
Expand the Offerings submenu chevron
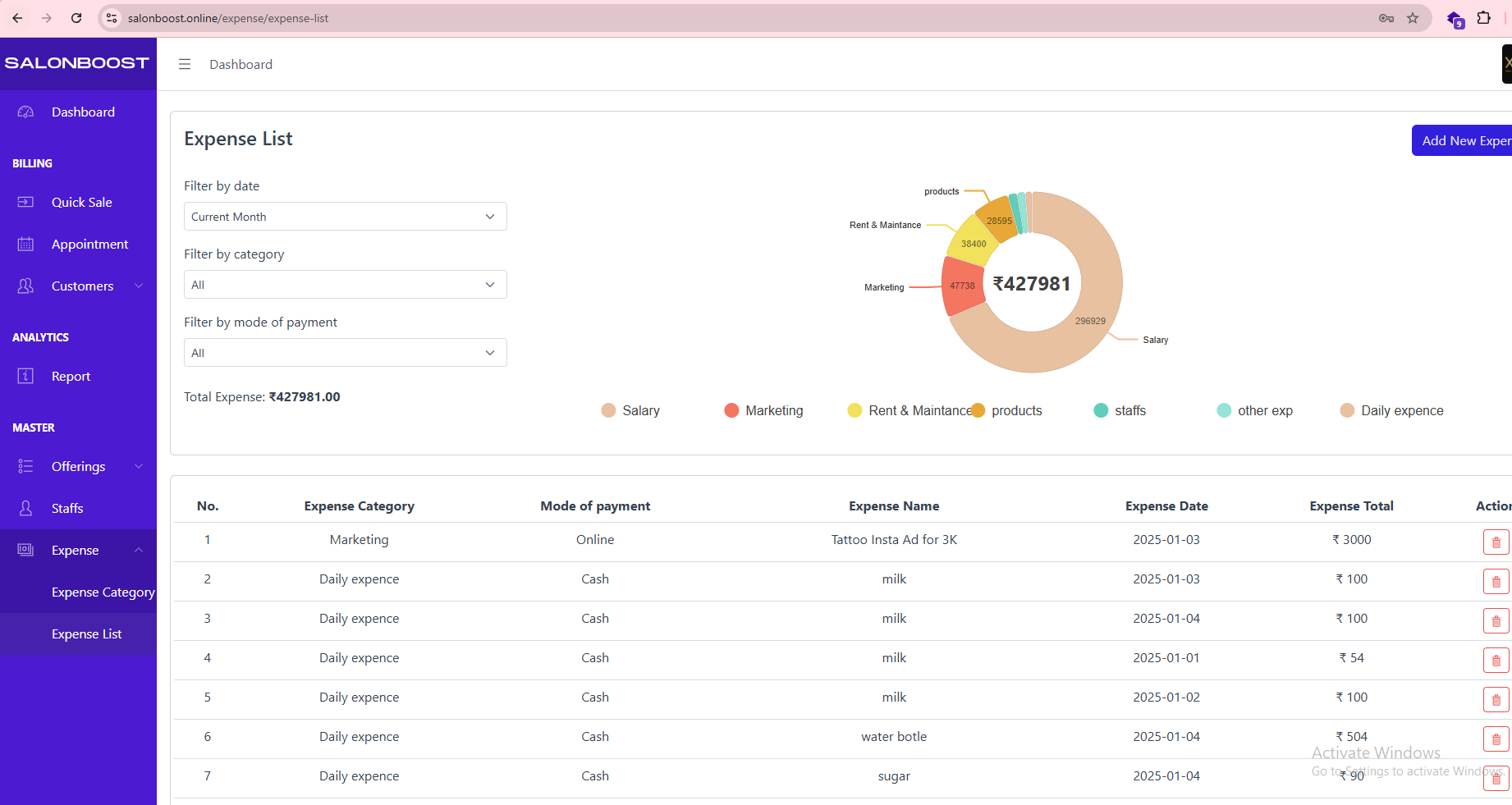[139, 466]
